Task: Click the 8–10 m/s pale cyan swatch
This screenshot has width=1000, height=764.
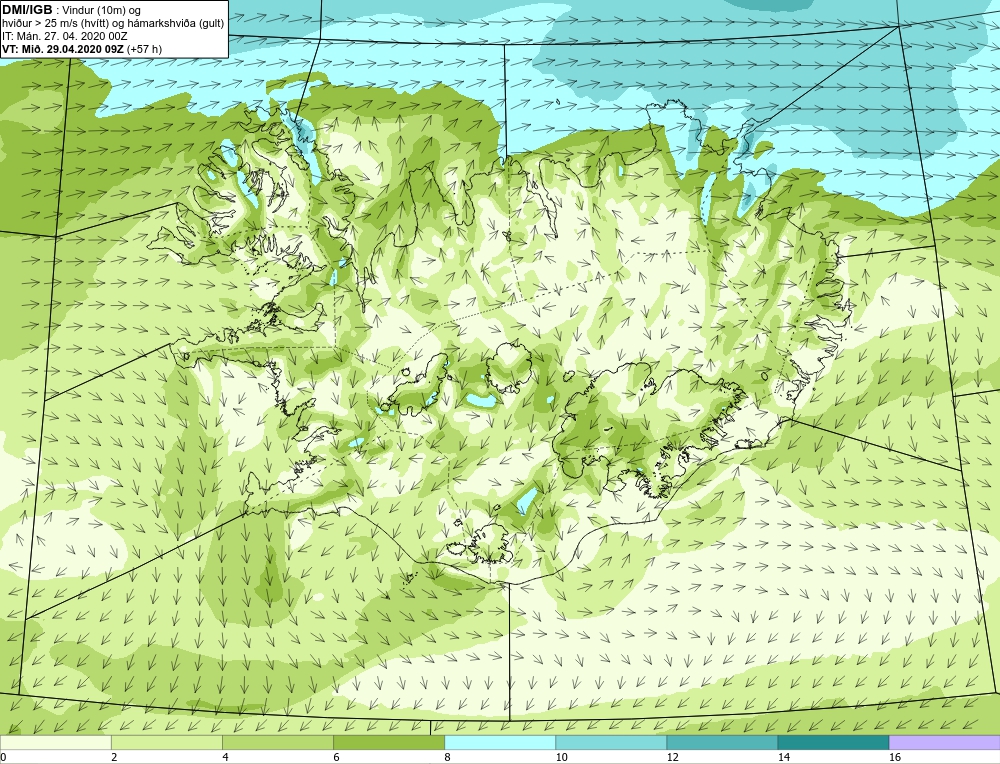Action: (500, 742)
